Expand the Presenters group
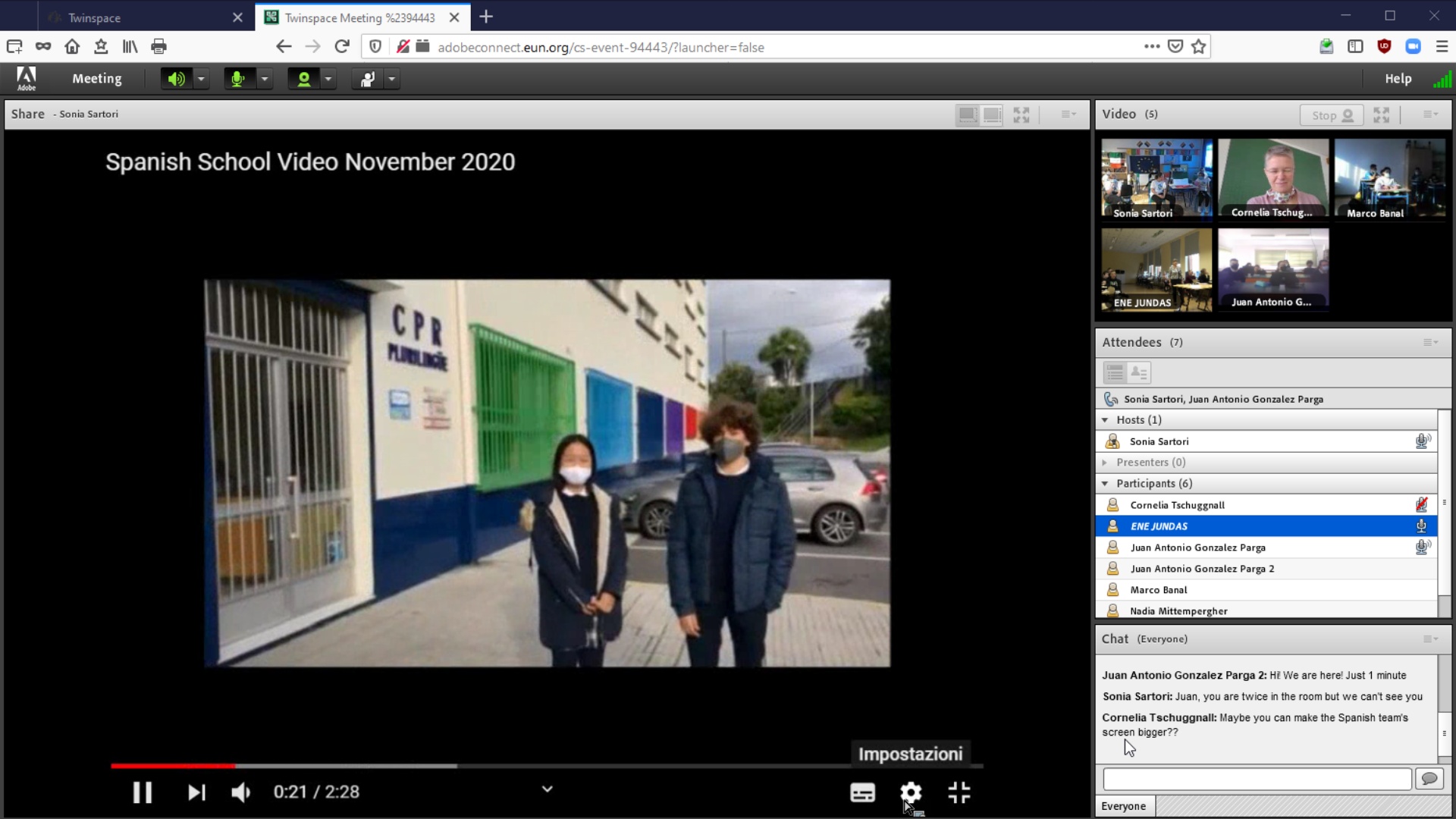The width and height of the screenshot is (1456, 819). tap(1105, 463)
